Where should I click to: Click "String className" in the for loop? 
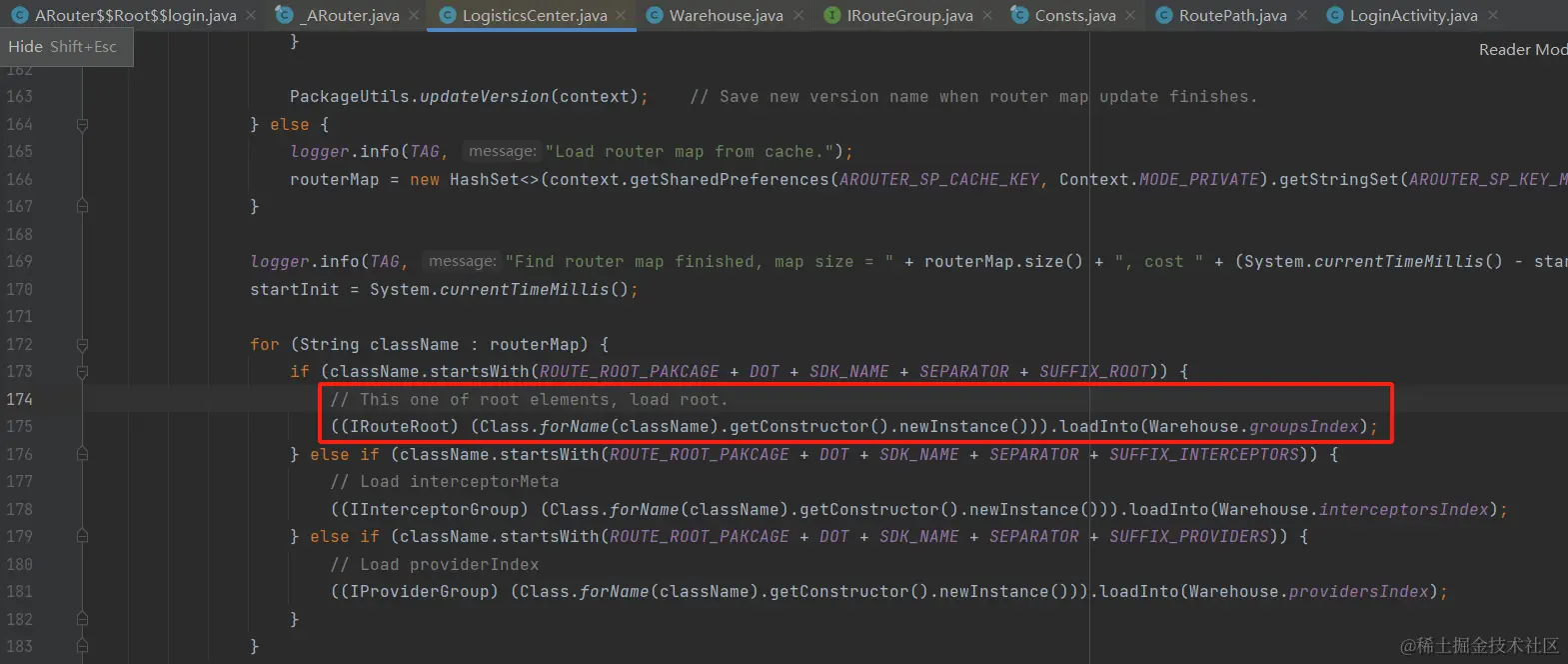380,345
